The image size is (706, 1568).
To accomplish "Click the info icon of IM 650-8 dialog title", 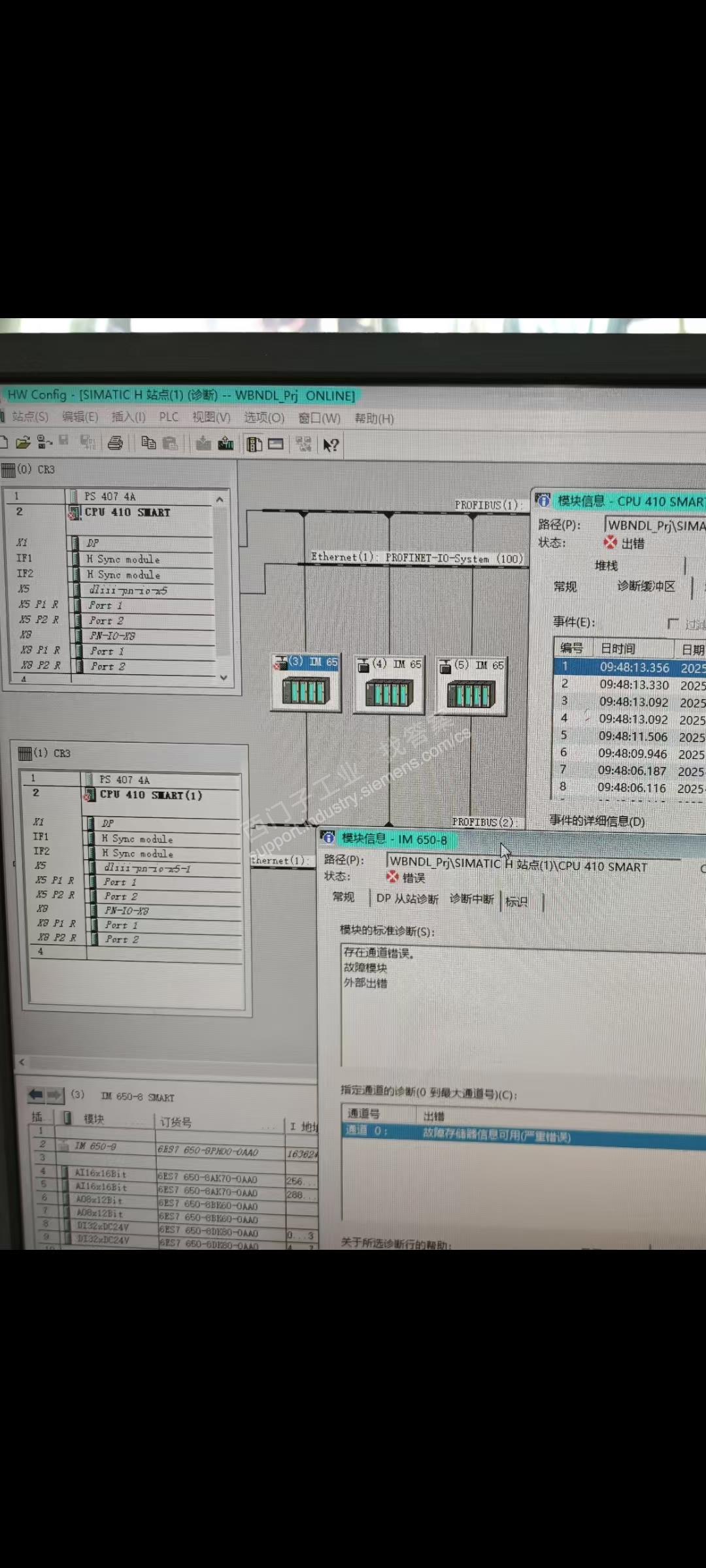I will pos(329,838).
